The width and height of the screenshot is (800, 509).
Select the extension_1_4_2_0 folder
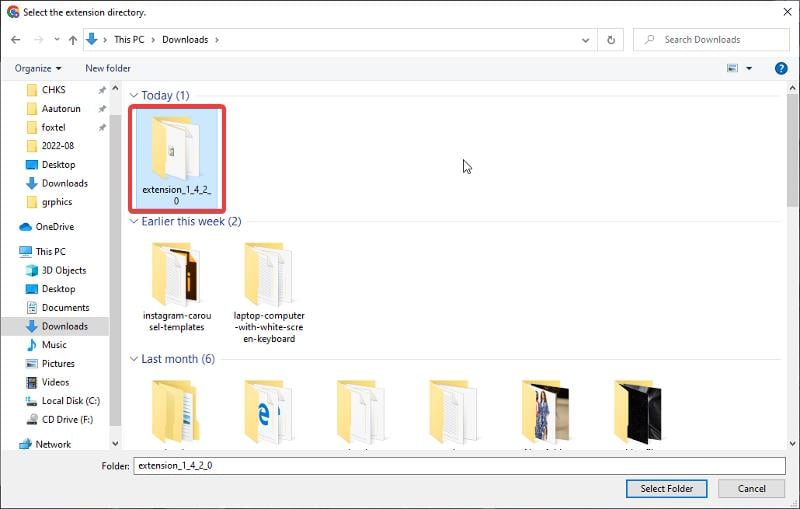pyautogui.click(x=177, y=159)
